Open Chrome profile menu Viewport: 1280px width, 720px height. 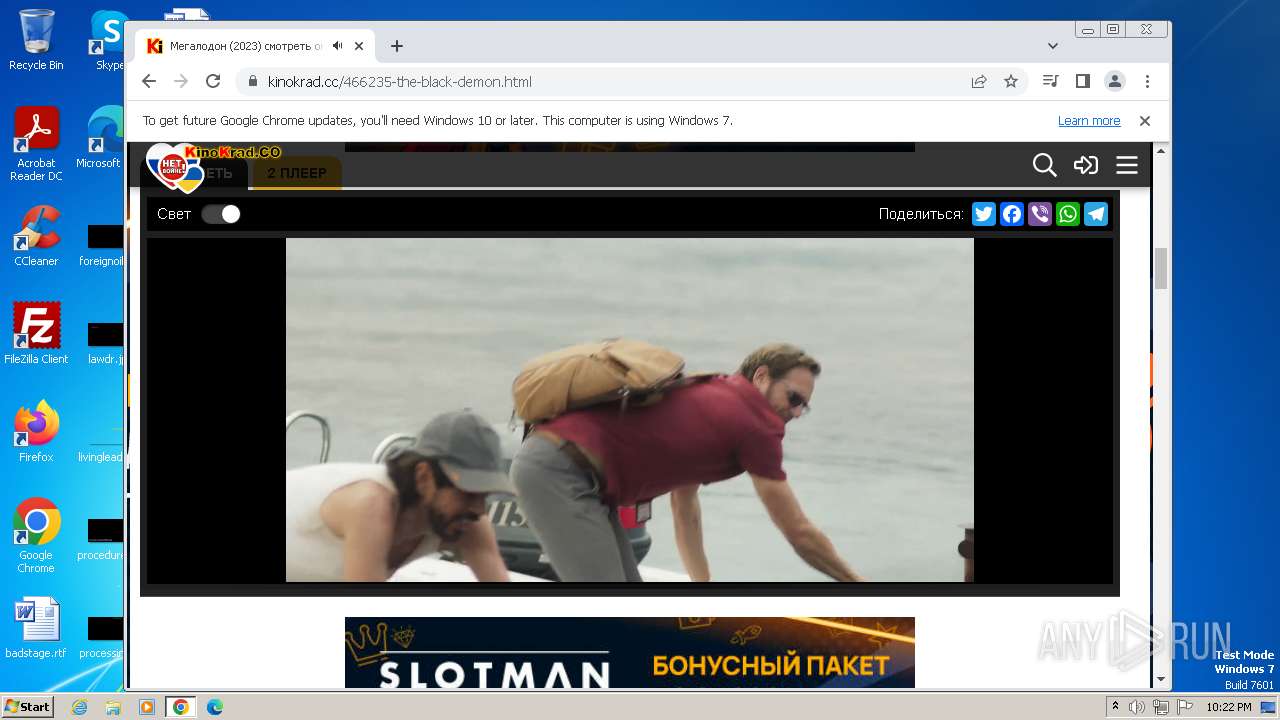pyautogui.click(x=1115, y=82)
